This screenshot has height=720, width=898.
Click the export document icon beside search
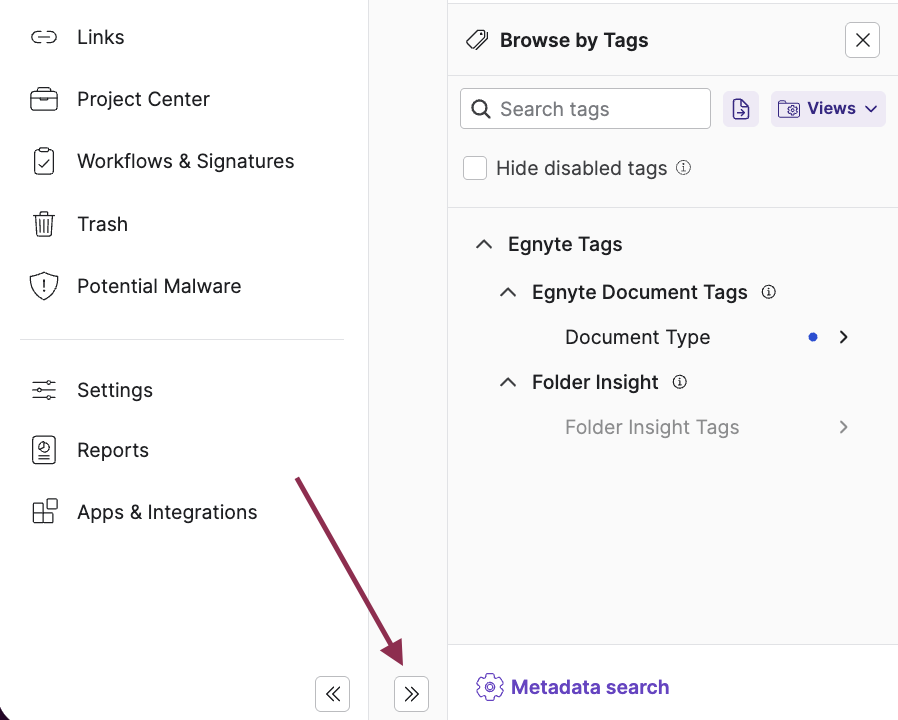[x=741, y=108]
